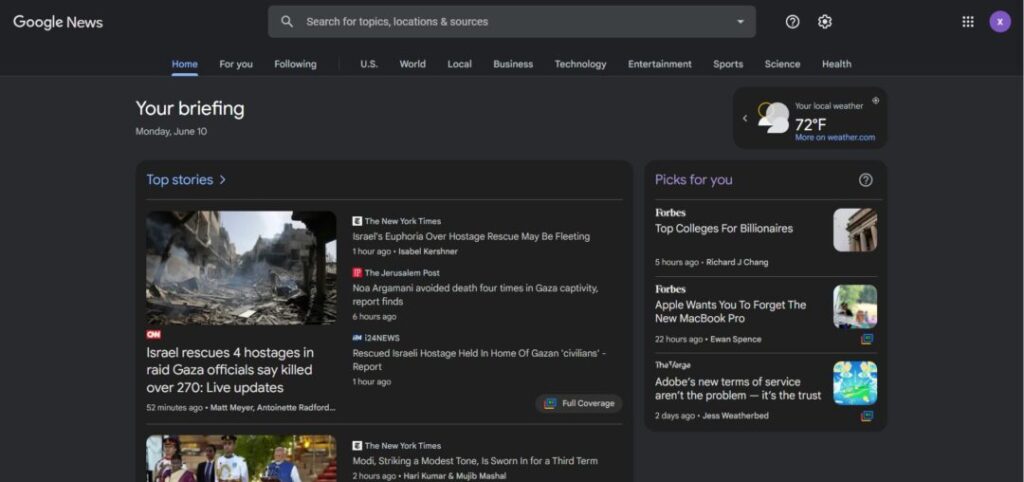1024x482 pixels.
Task: Click the CNN source logo
Action: [x=153, y=334]
